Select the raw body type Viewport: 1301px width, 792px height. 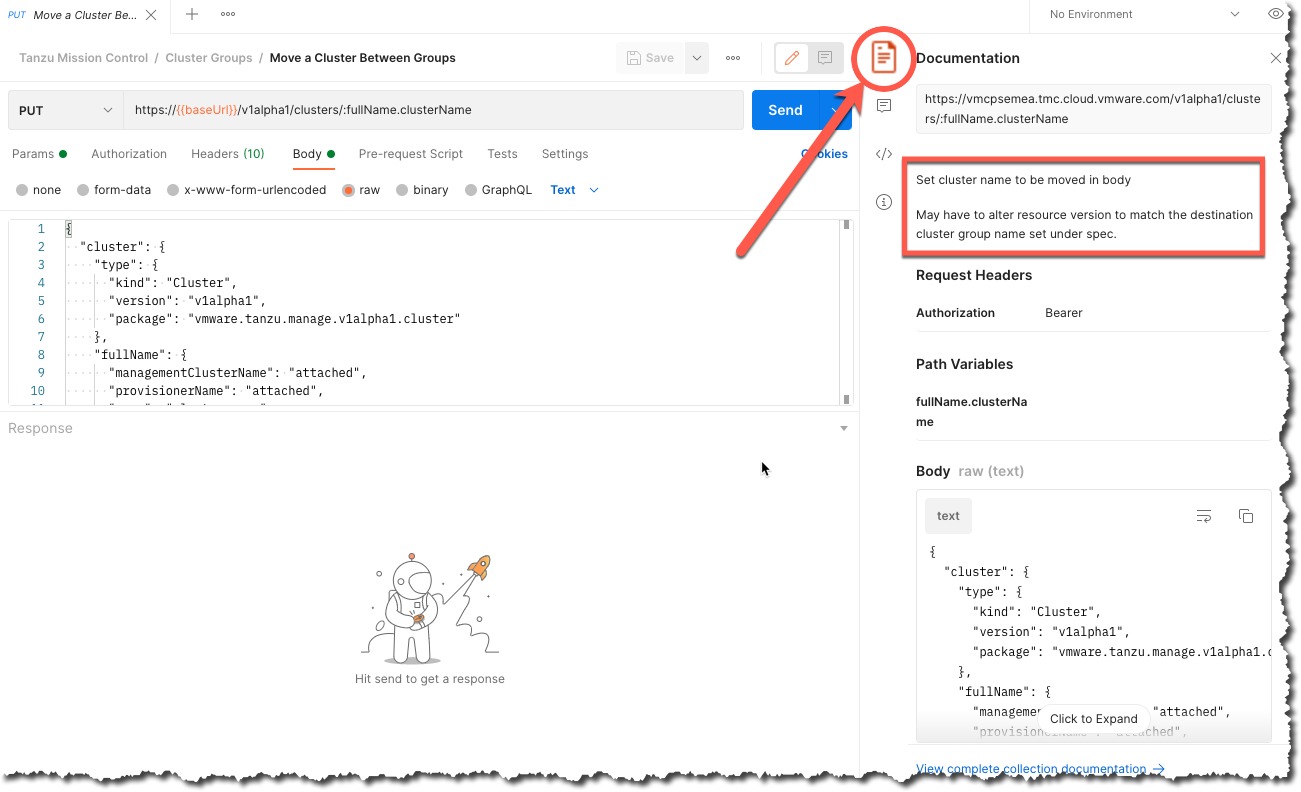point(361,190)
